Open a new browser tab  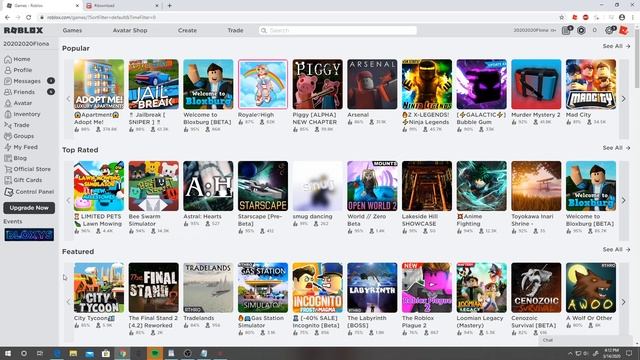pyautogui.click(x=169, y=6)
